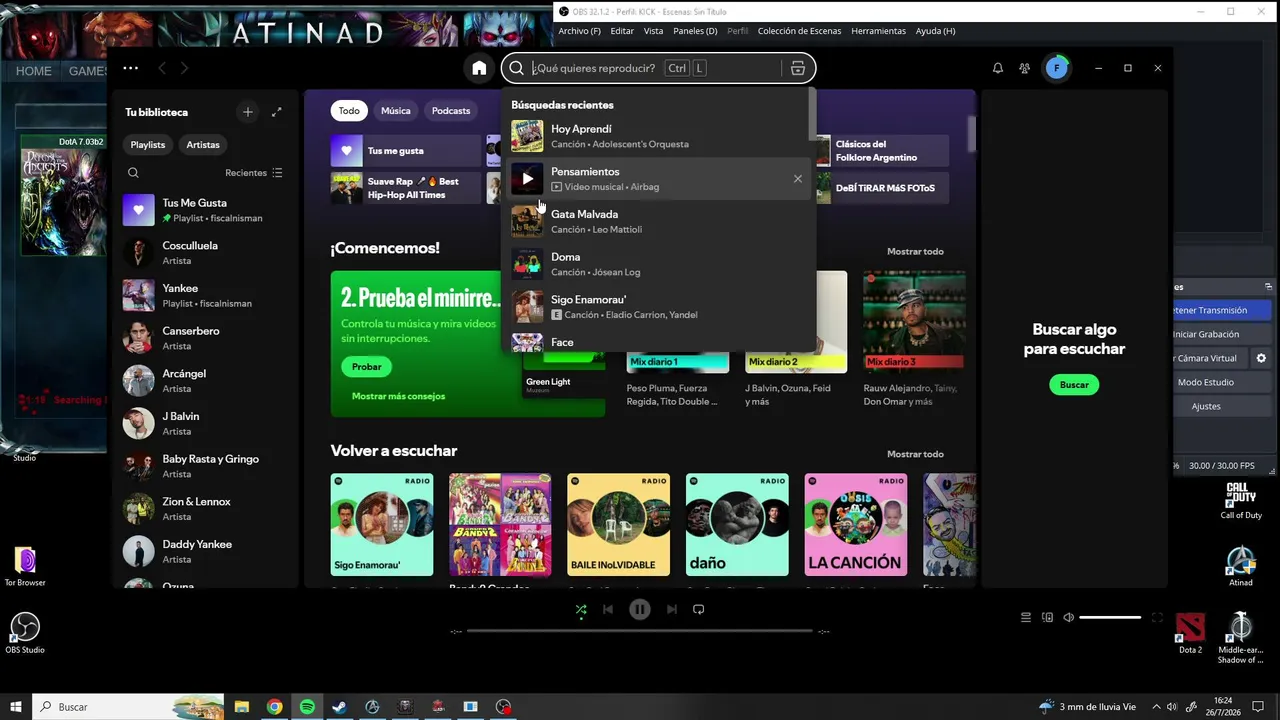This screenshot has width=1280, height=720.
Task: Open the profile avatar F menu
Action: coord(1056,68)
